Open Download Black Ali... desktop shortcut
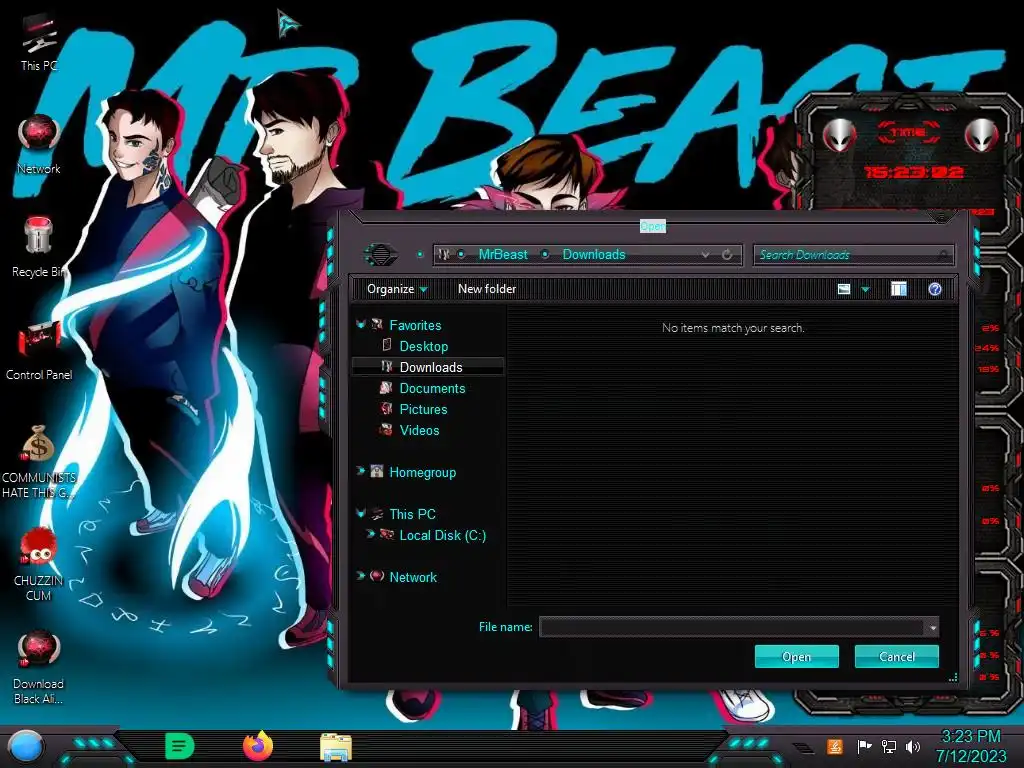This screenshot has width=1024, height=768. pyautogui.click(x=39, y=667)
